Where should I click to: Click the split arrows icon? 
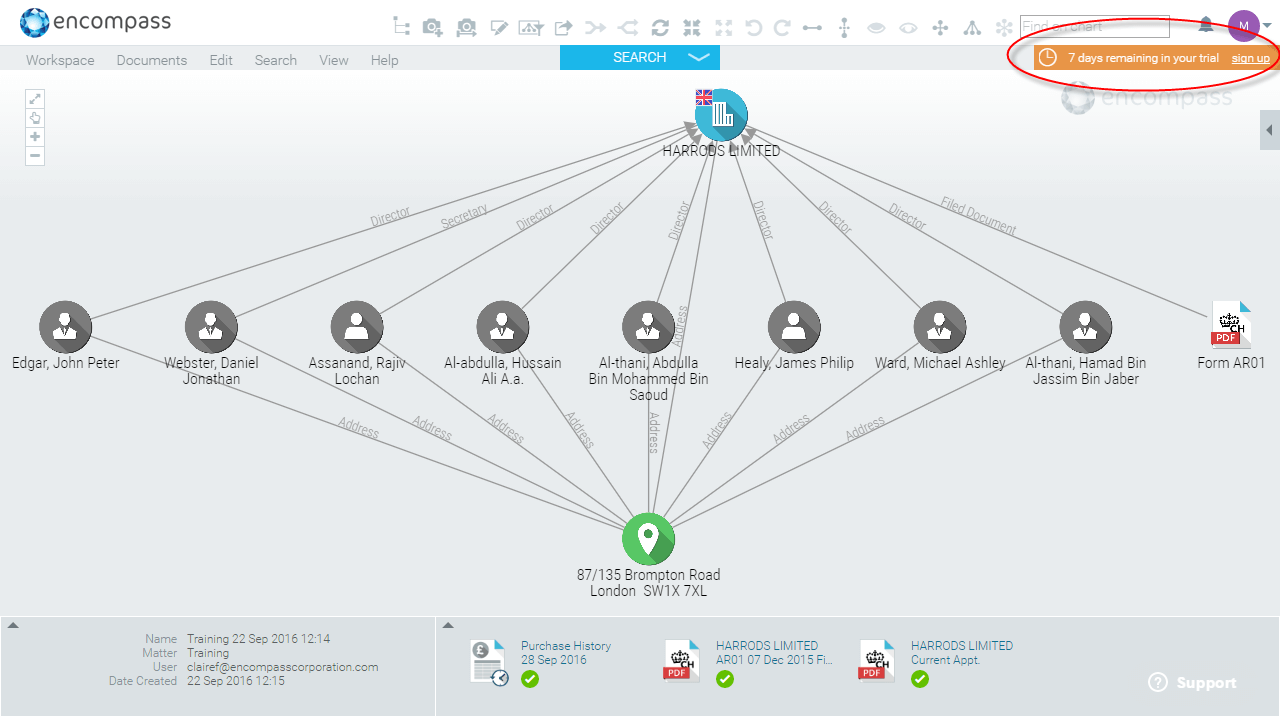628,27
